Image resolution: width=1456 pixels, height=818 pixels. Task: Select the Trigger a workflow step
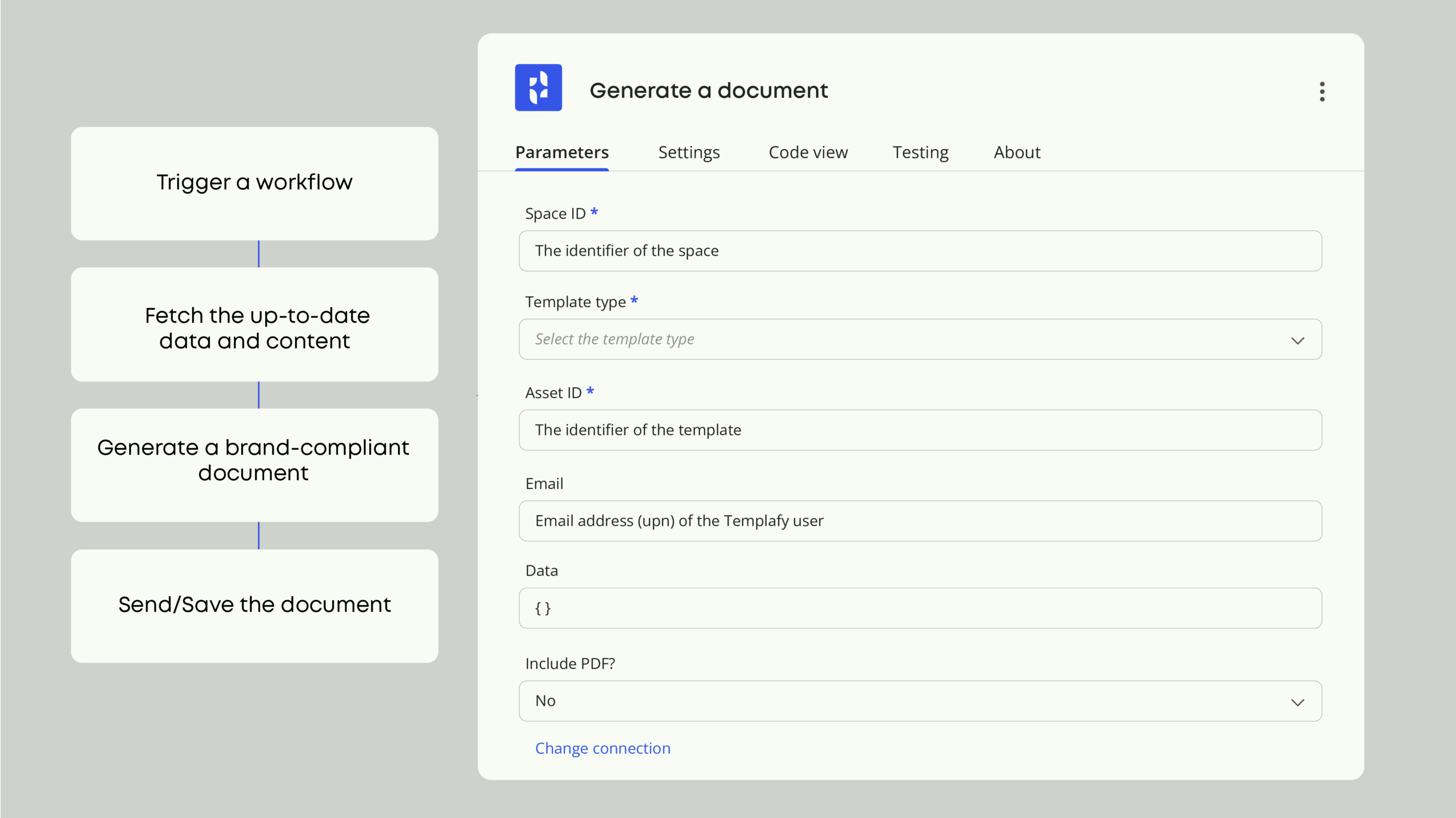point(254,183)
